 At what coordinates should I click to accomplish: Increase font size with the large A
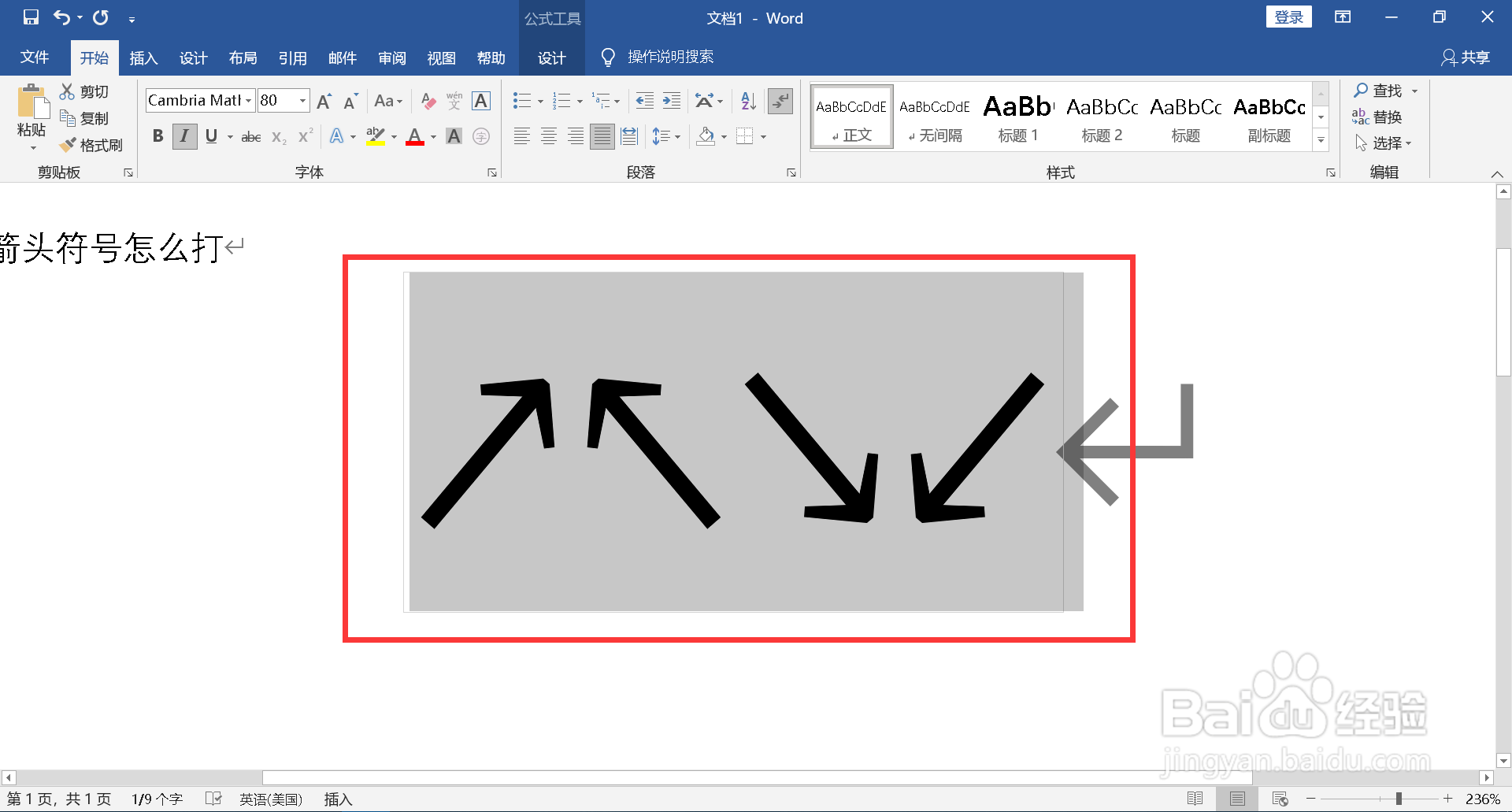[x=324, y=101]
